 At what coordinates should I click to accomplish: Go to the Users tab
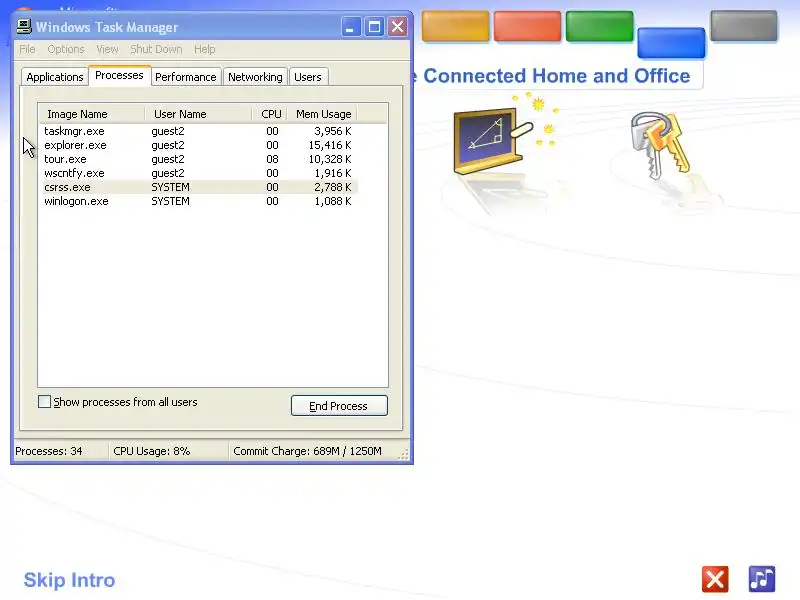308,77
